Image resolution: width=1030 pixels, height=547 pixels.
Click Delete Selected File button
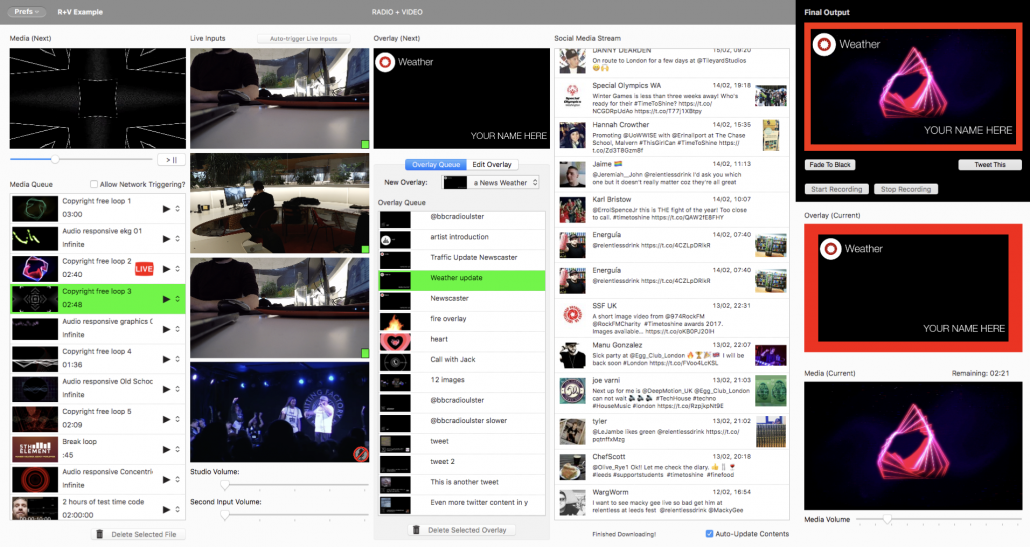138,535
